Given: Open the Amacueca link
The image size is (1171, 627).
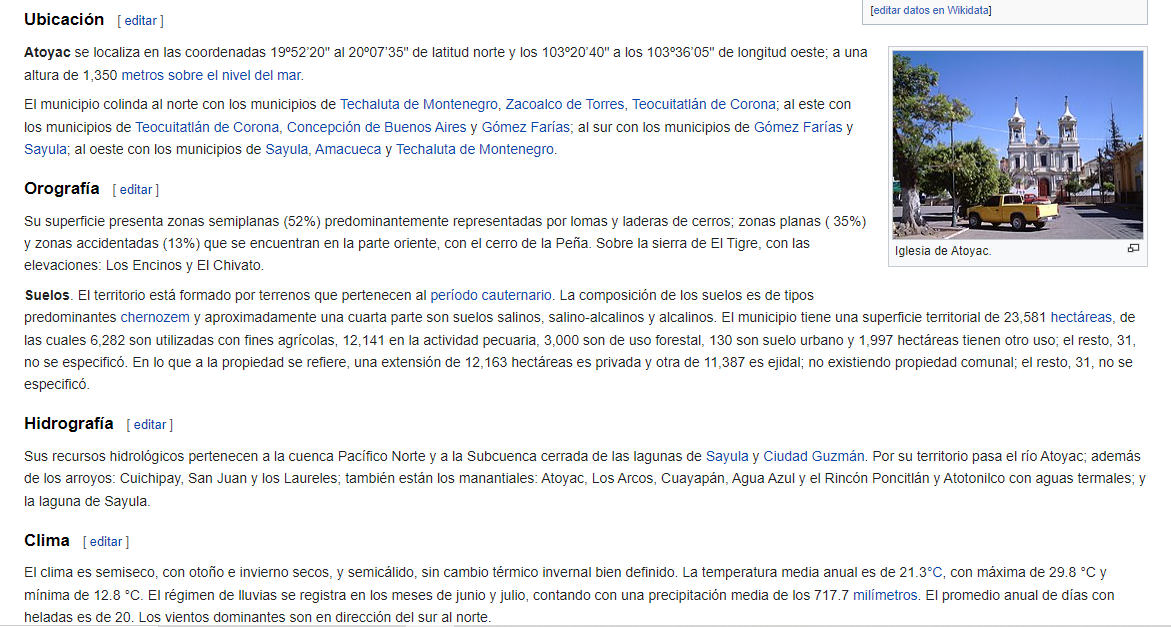Looking at the screenshot, I should [348, 149].
